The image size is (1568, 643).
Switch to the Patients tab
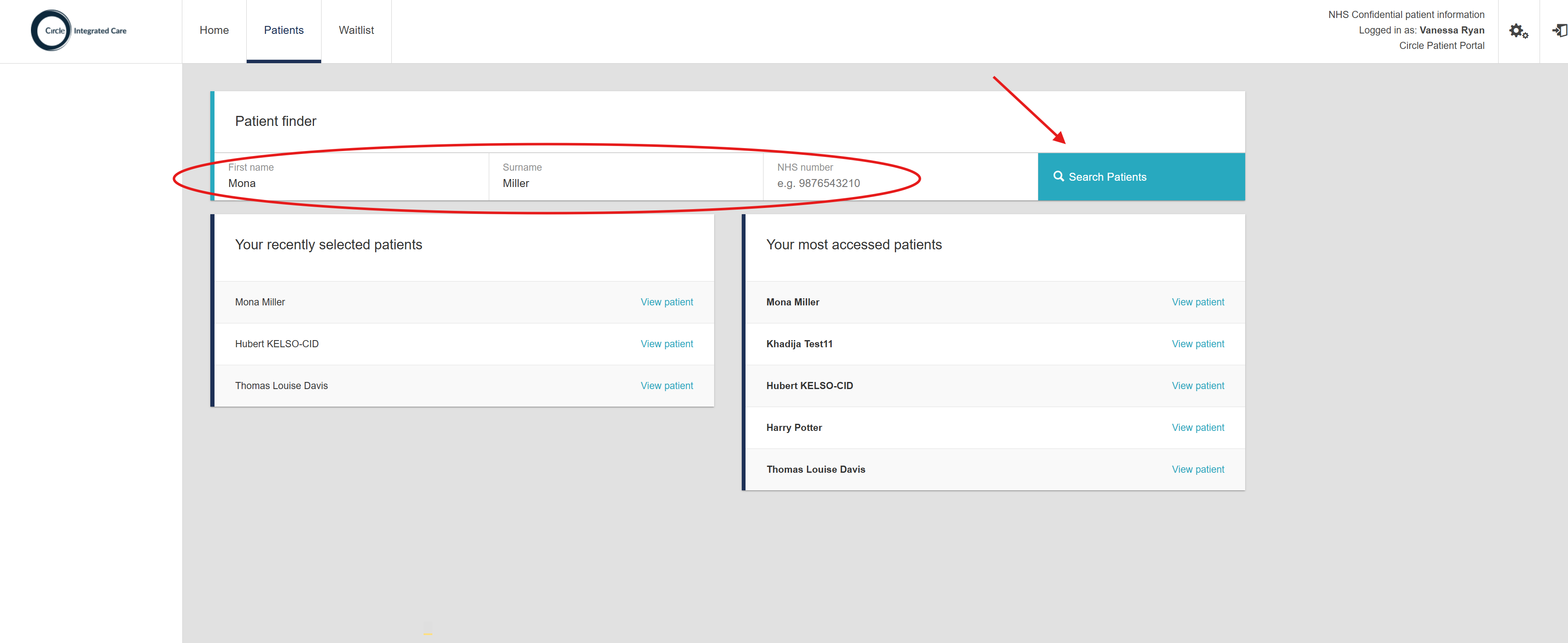(x=283, y=31)
